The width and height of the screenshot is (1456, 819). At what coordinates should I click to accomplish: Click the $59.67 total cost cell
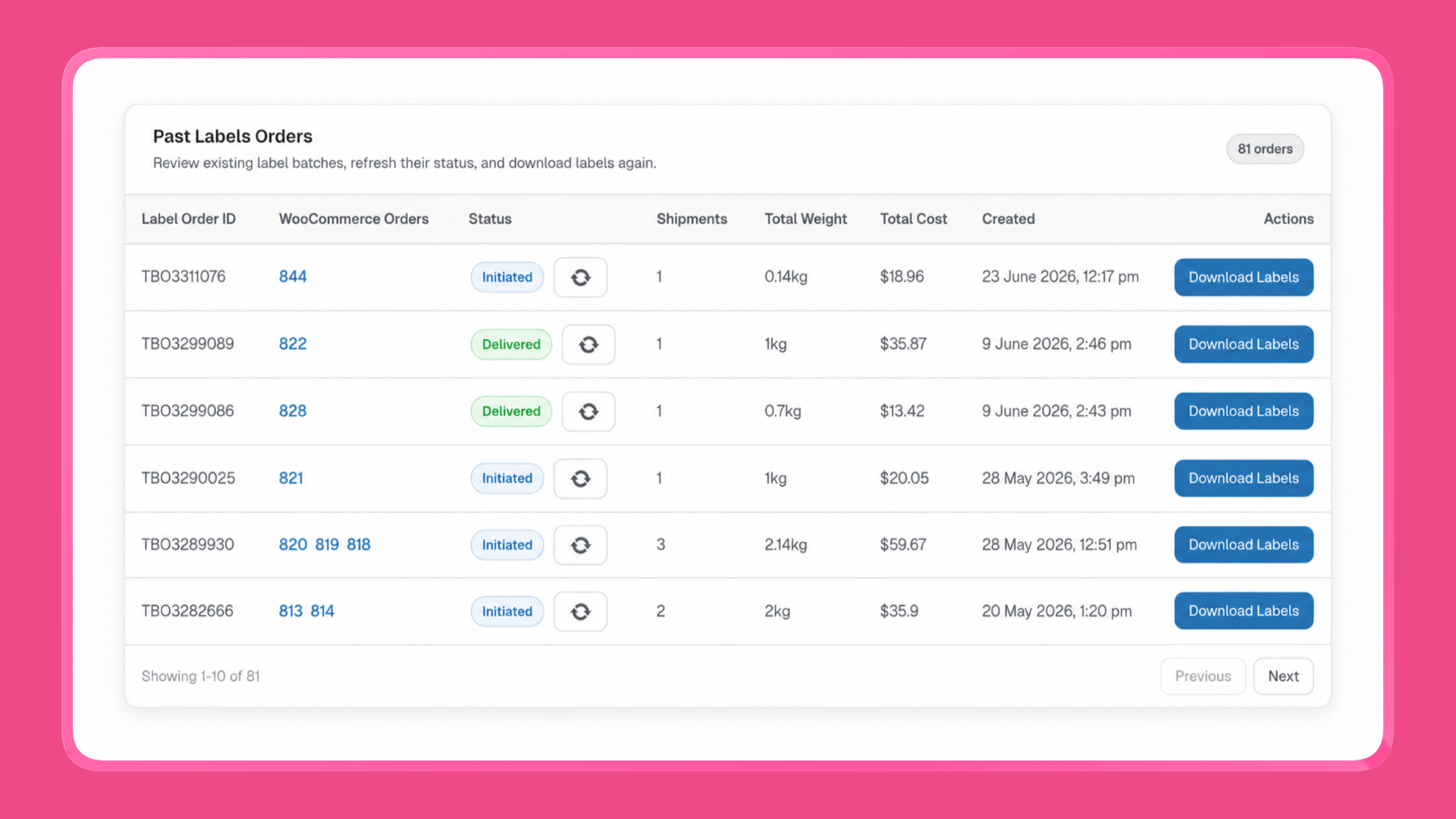[903, 544]
